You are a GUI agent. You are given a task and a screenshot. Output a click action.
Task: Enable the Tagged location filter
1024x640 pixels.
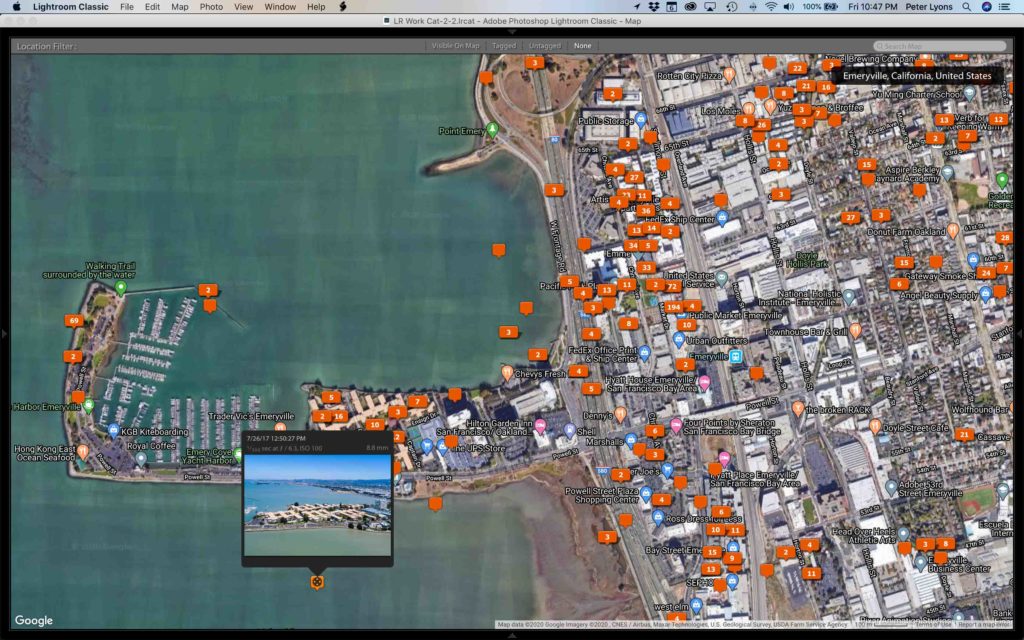504,46
